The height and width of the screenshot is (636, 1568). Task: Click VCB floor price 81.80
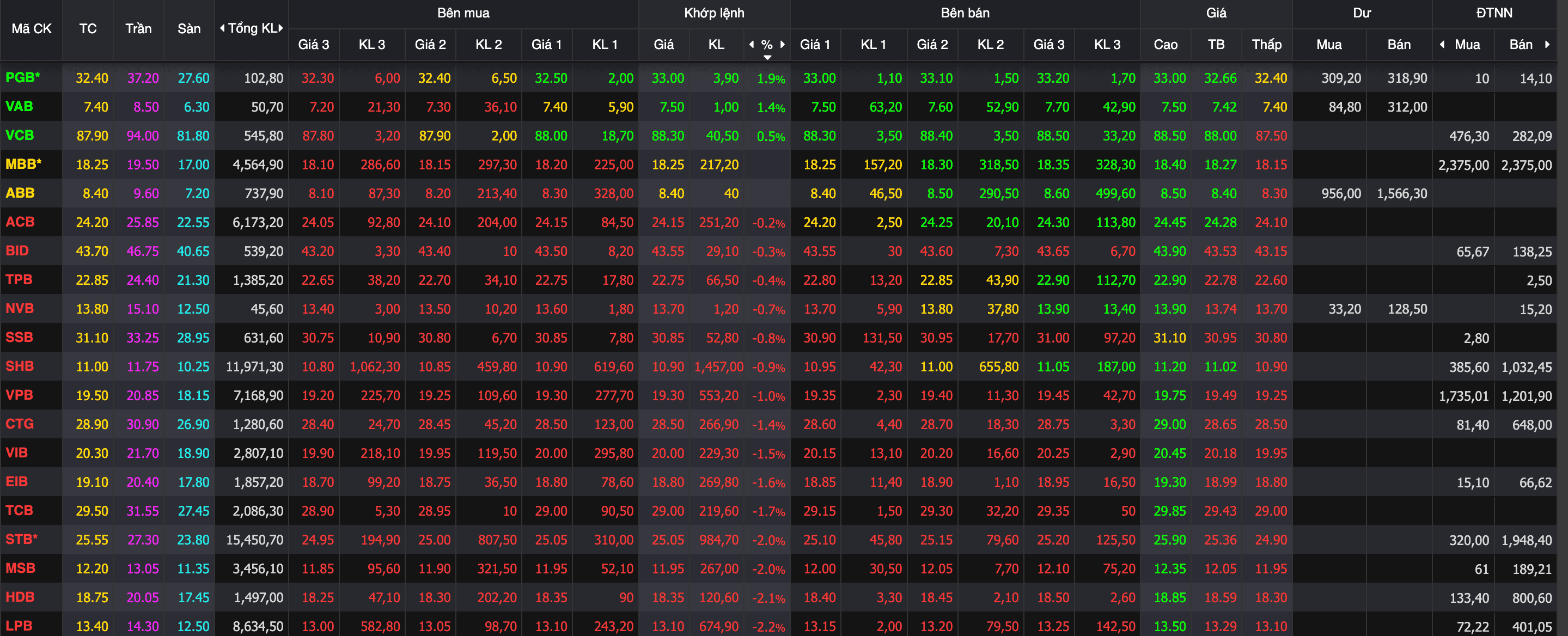193,136
